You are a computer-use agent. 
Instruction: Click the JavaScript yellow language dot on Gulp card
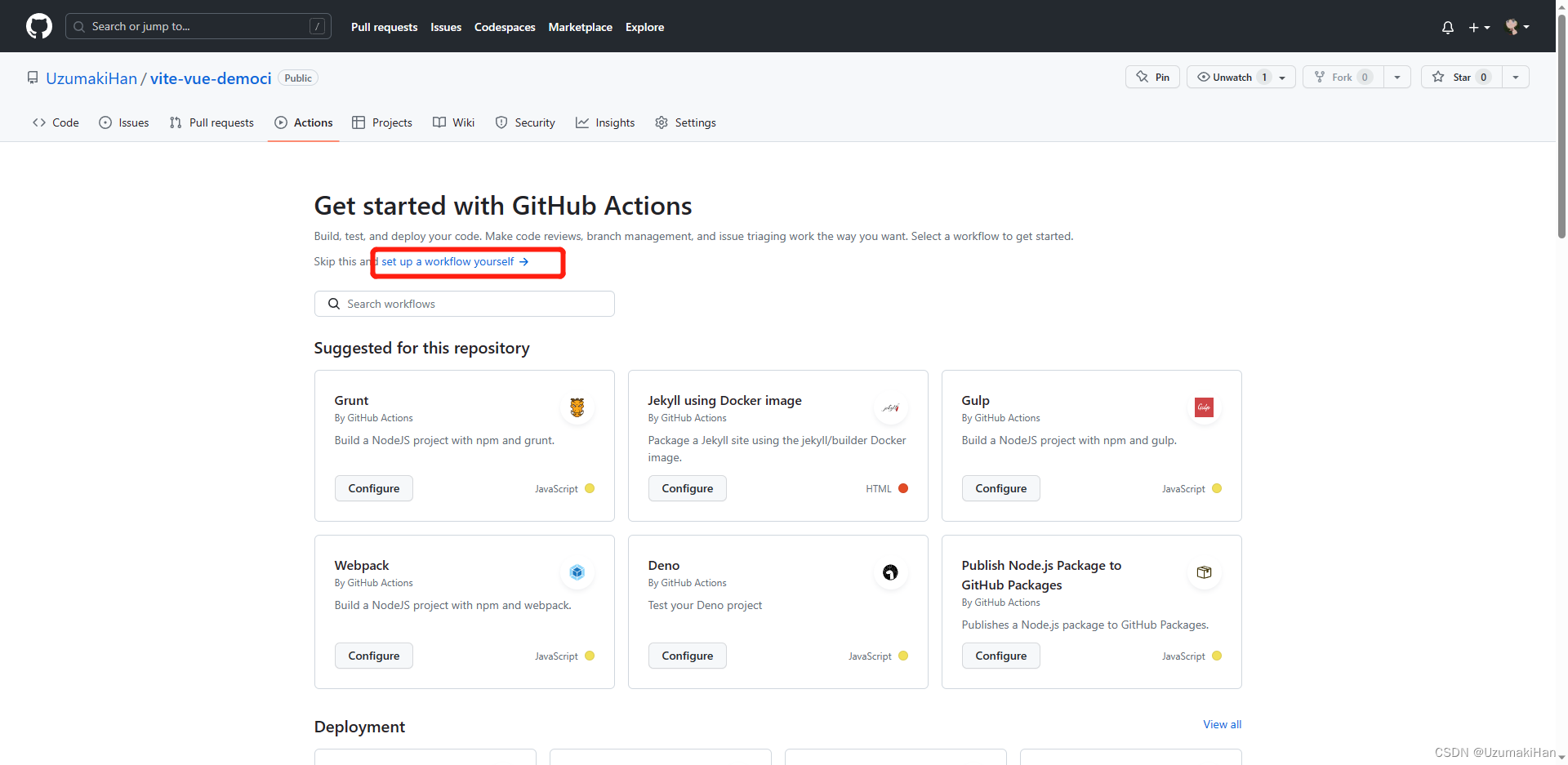[x=1216, y=487]
